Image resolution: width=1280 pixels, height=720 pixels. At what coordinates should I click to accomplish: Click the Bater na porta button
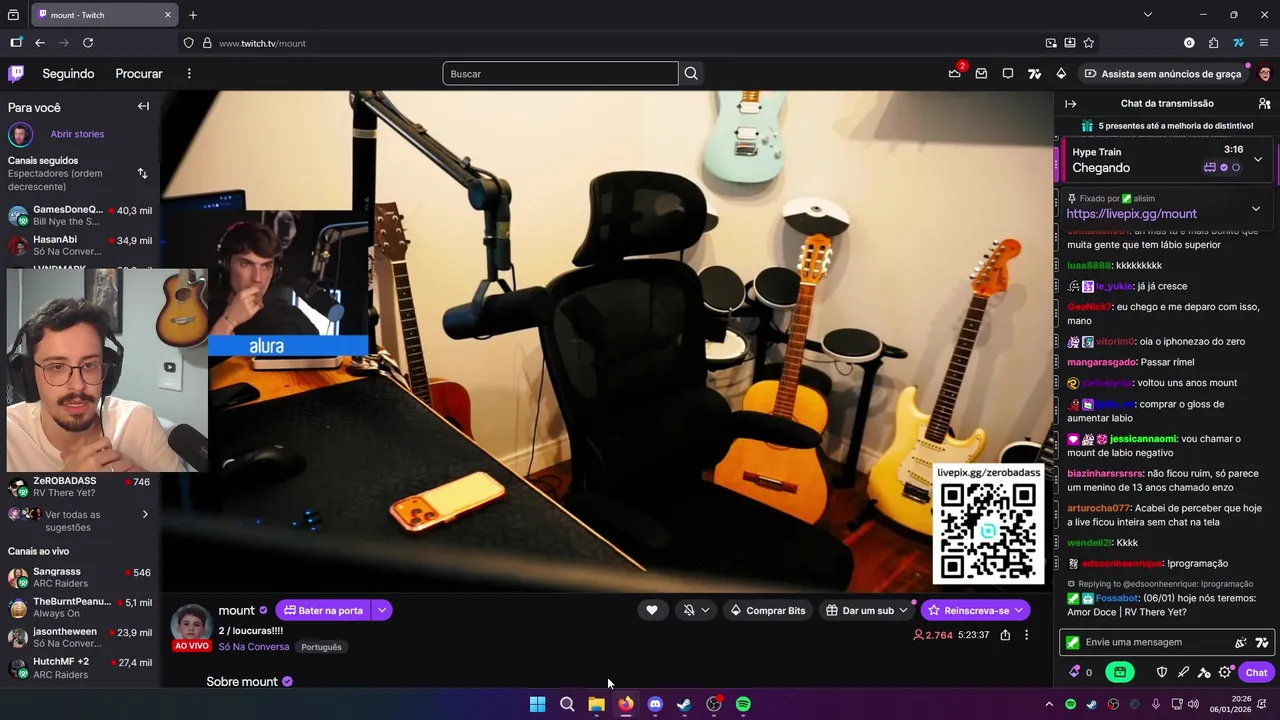(323, 610)
